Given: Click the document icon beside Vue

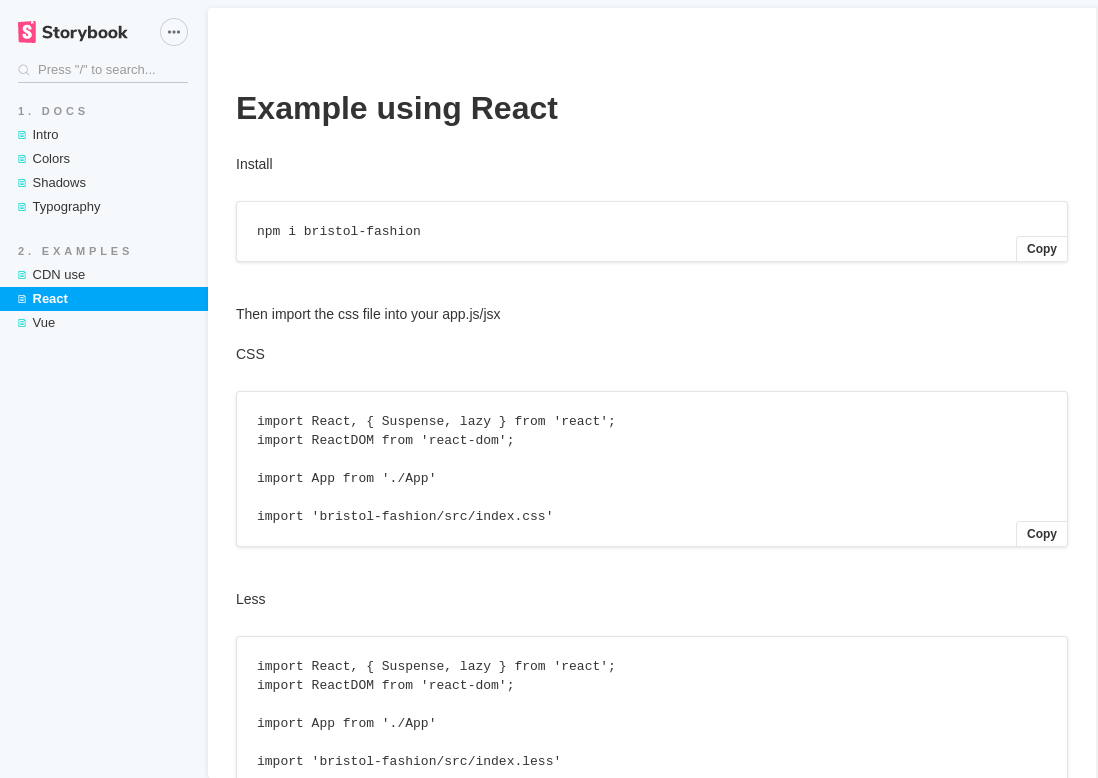Looking at the screenshot, I should 22,323.
